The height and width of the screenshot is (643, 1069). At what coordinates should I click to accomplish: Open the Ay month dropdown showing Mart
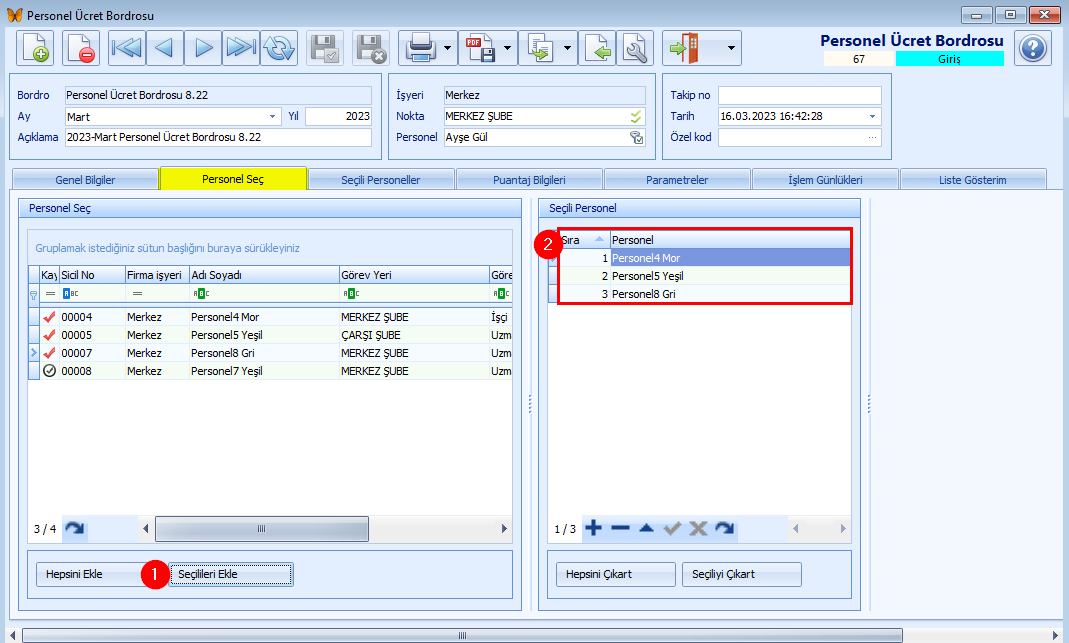point(273,116)
